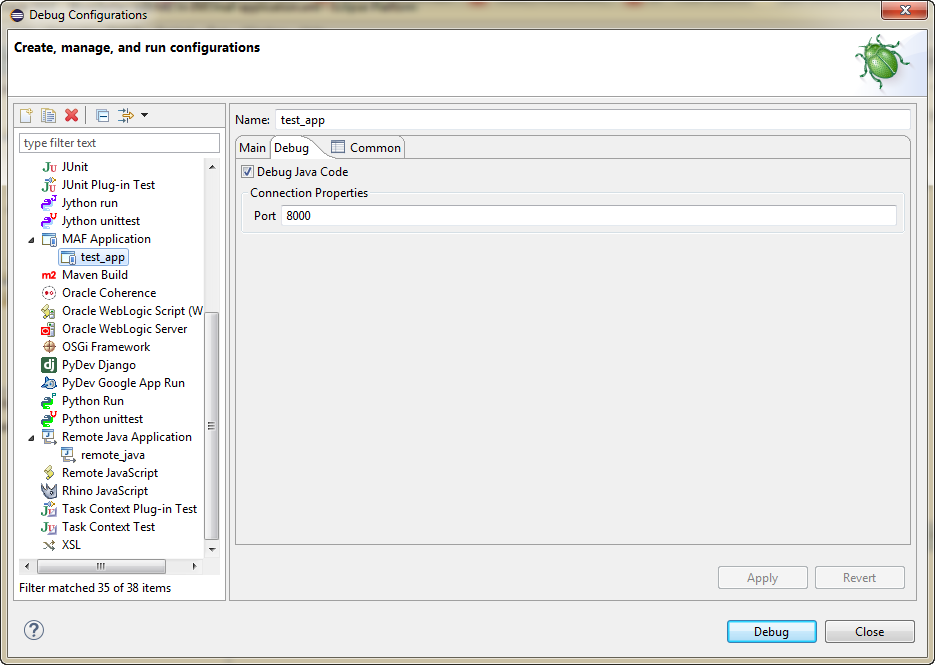Click the PyDev Google App Run icon
This screenshot has width=935, height=665.
click(49, 383)
